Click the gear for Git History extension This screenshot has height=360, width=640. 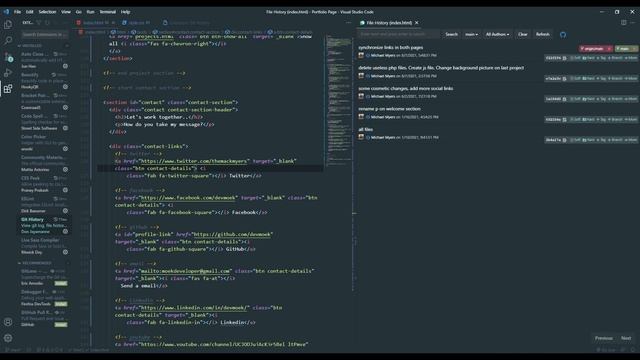coord(65,231)
